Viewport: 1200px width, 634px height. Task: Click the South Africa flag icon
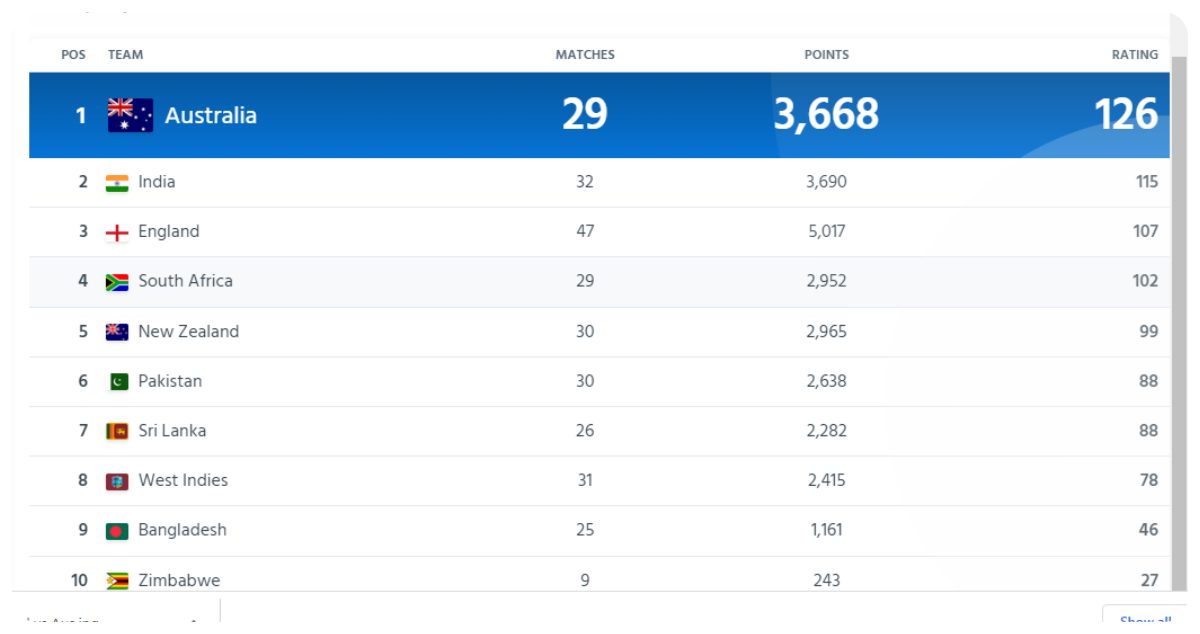click(x=115, y=281)
